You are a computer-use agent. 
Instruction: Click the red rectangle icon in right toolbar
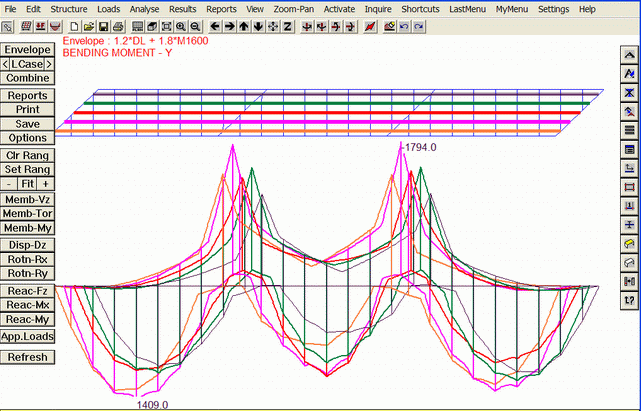click(629, 187)
